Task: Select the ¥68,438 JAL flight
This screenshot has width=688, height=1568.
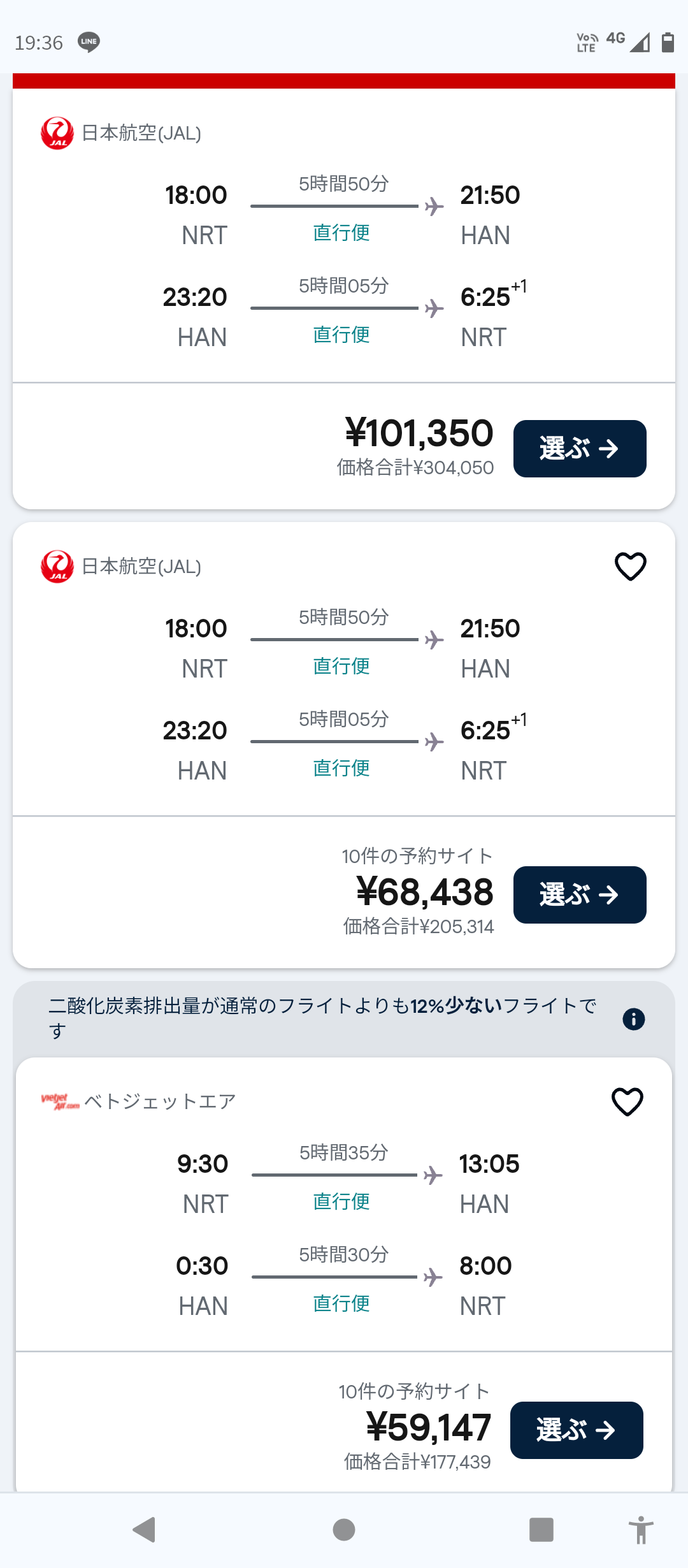Action: (x=580, y=895)
